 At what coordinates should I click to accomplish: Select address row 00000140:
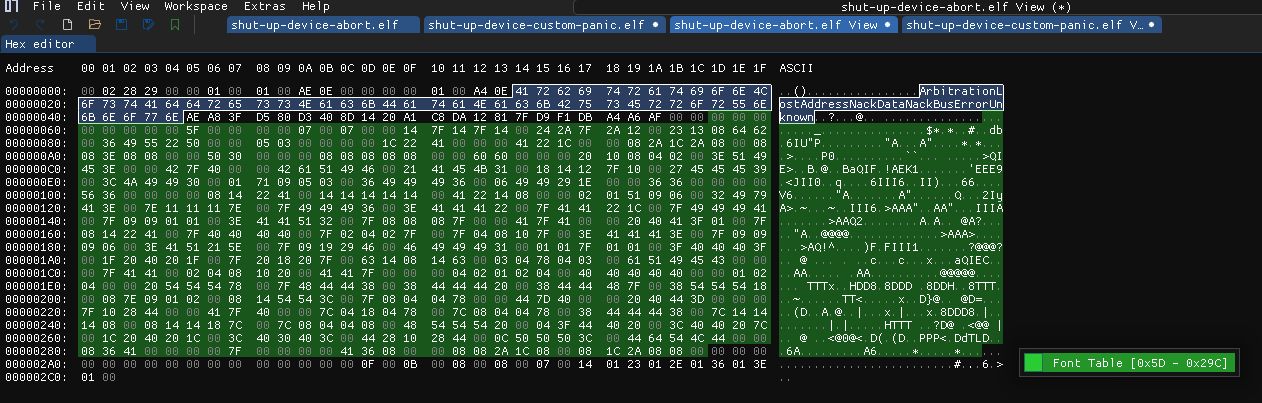point(38,221)
